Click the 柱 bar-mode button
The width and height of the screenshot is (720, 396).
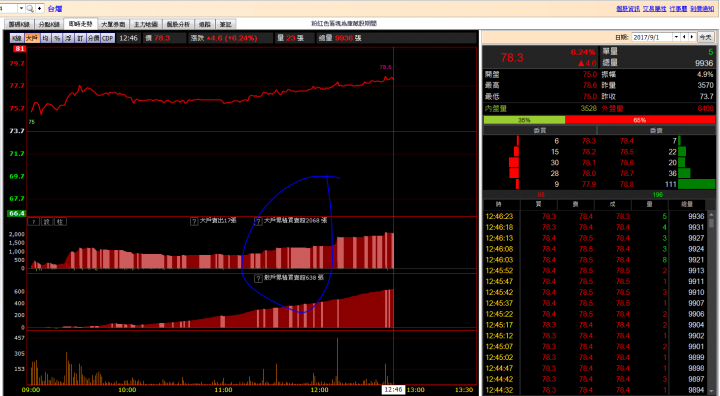[x=60, y=222]
